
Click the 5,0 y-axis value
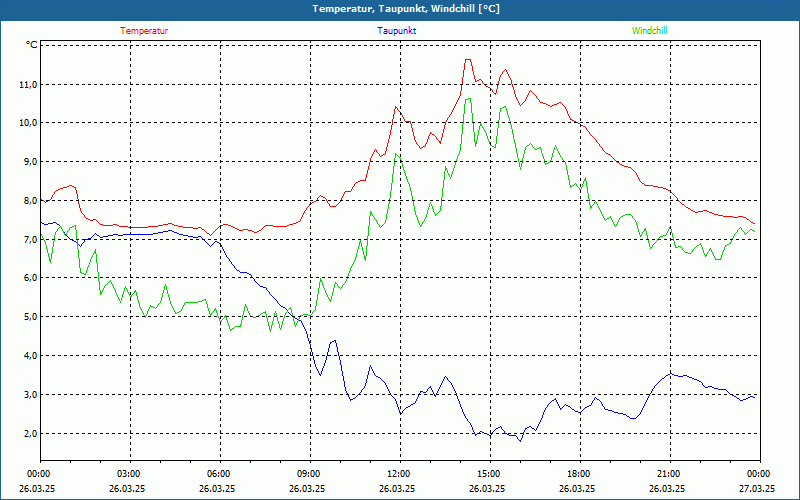coord(31,317)
